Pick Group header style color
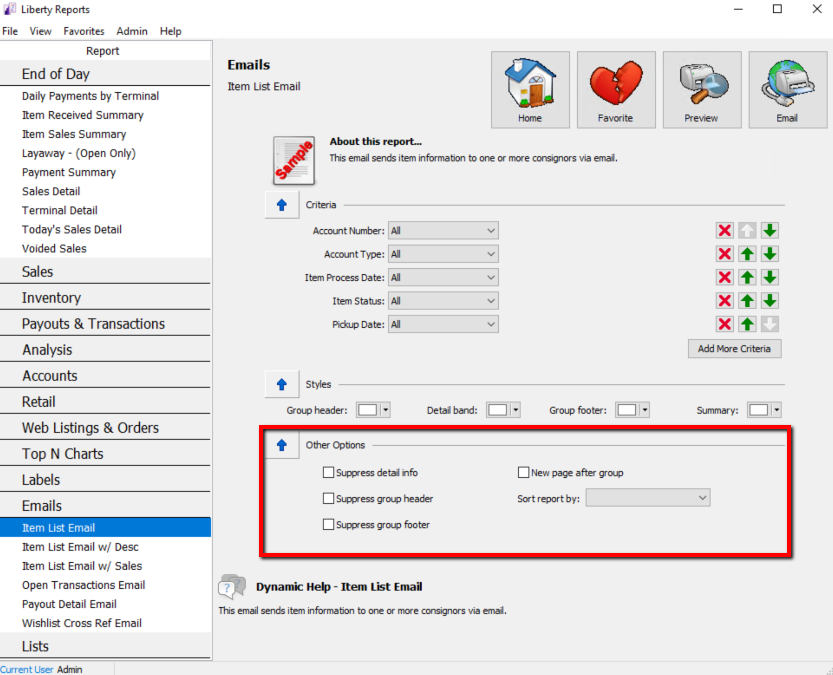This screenshot has height=675, width=833. 373,410
